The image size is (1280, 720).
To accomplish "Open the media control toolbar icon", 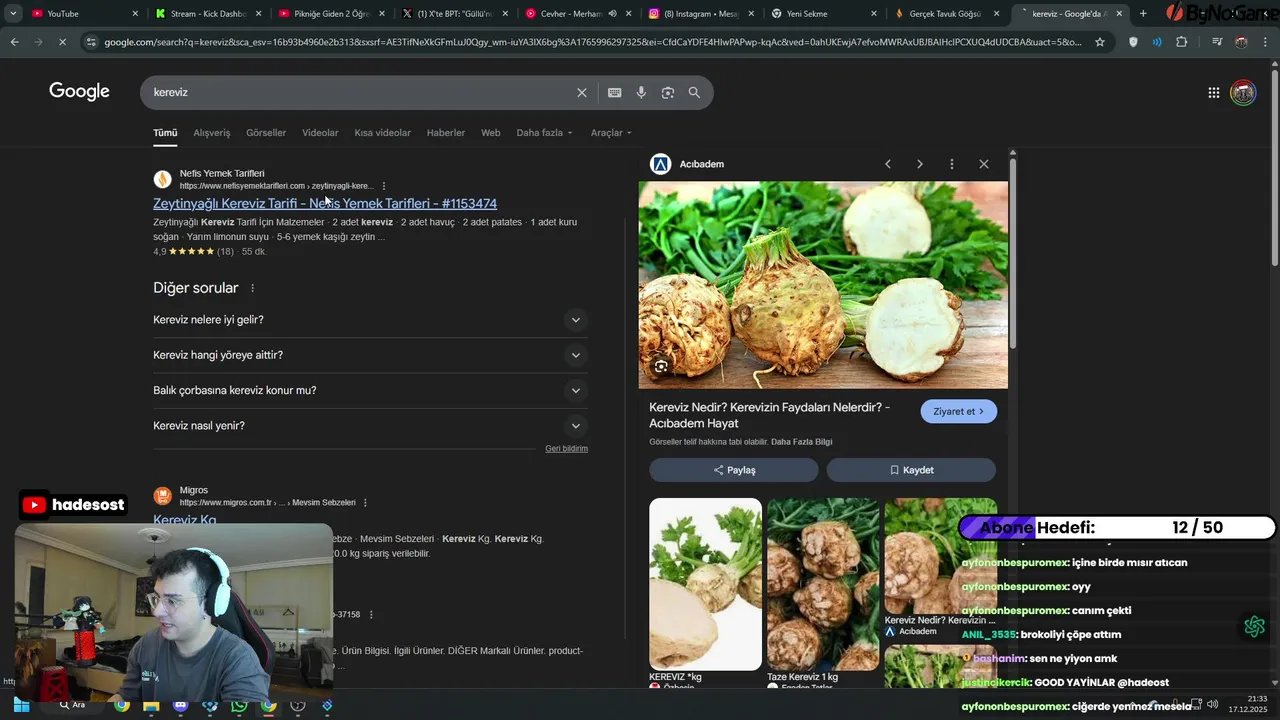I will click(x=1216, y=42).
